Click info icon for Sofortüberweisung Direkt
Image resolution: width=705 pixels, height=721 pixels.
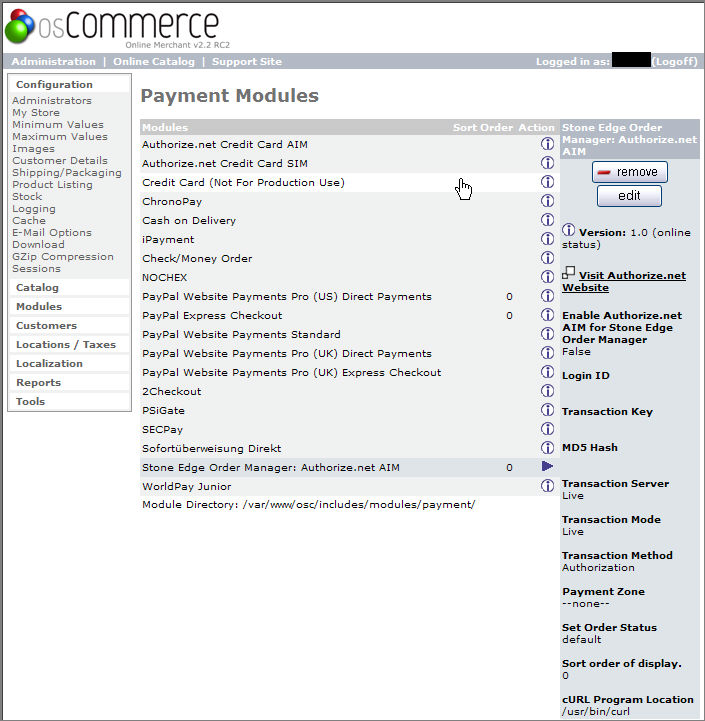click(547, 447)
